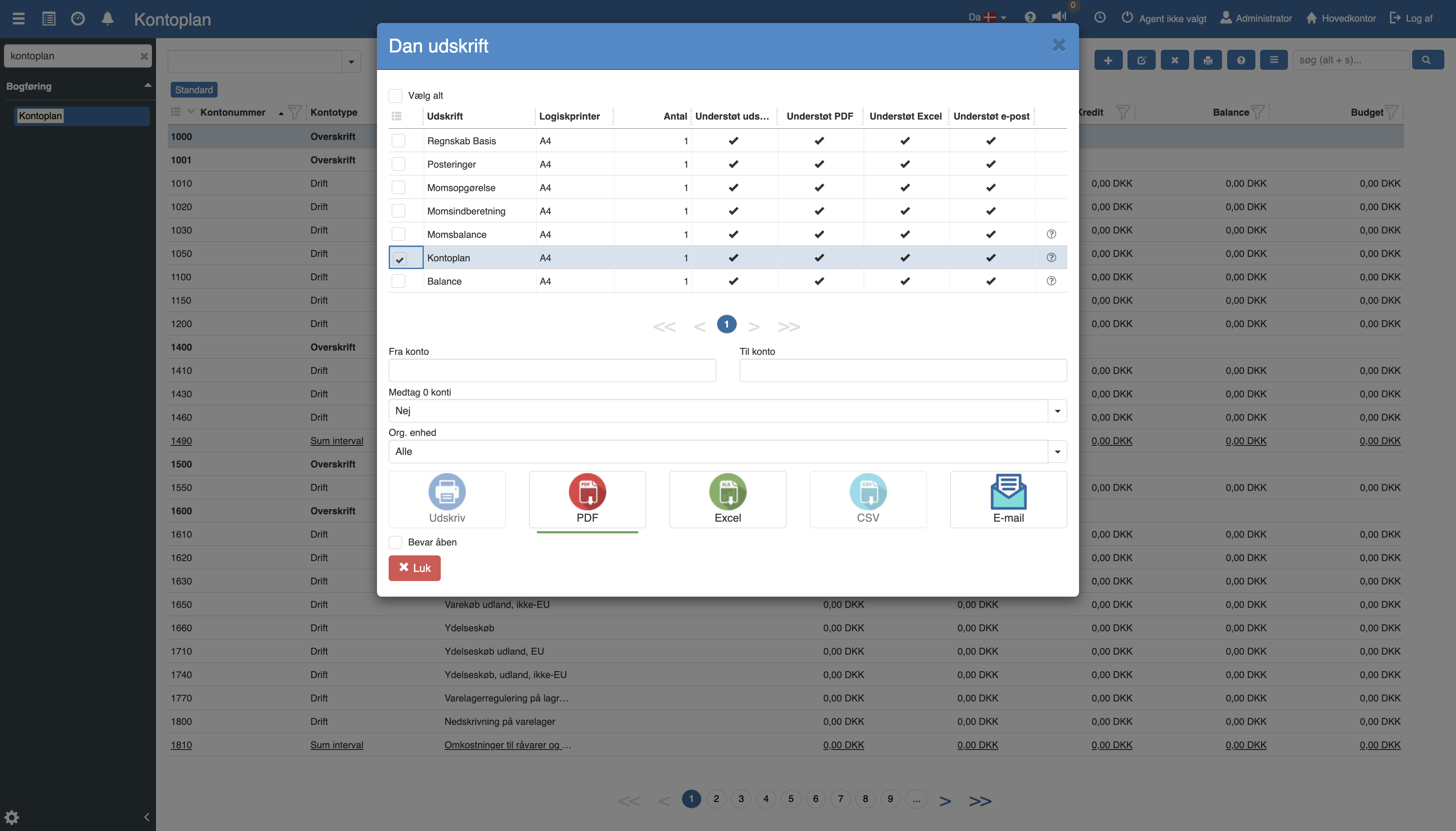
Task: Click the CSV export icon
Action: 868,492
